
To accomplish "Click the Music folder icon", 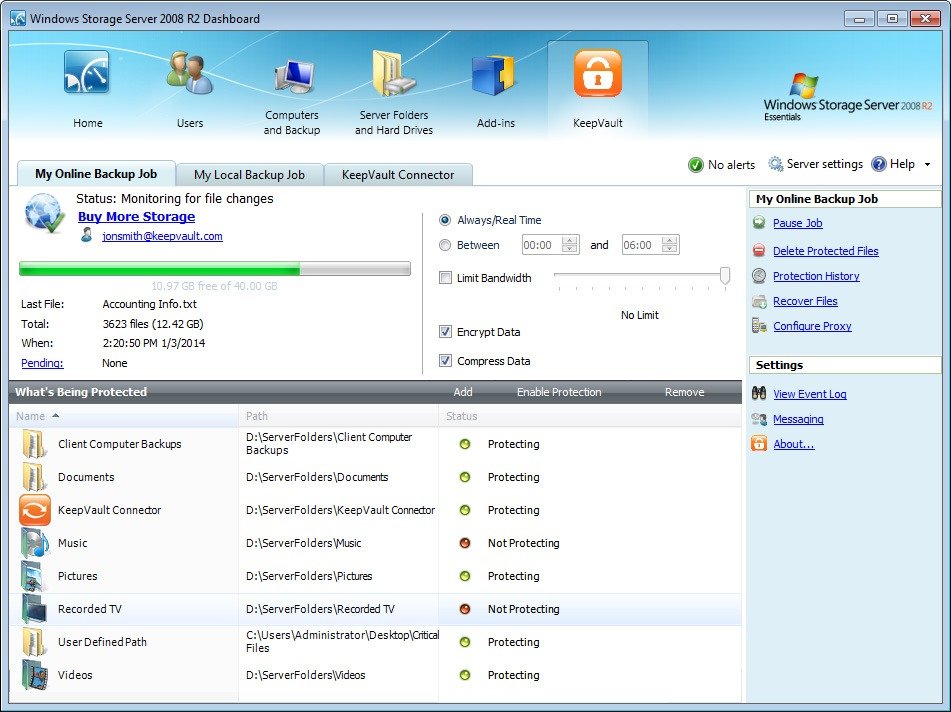I will coord(35,543).
